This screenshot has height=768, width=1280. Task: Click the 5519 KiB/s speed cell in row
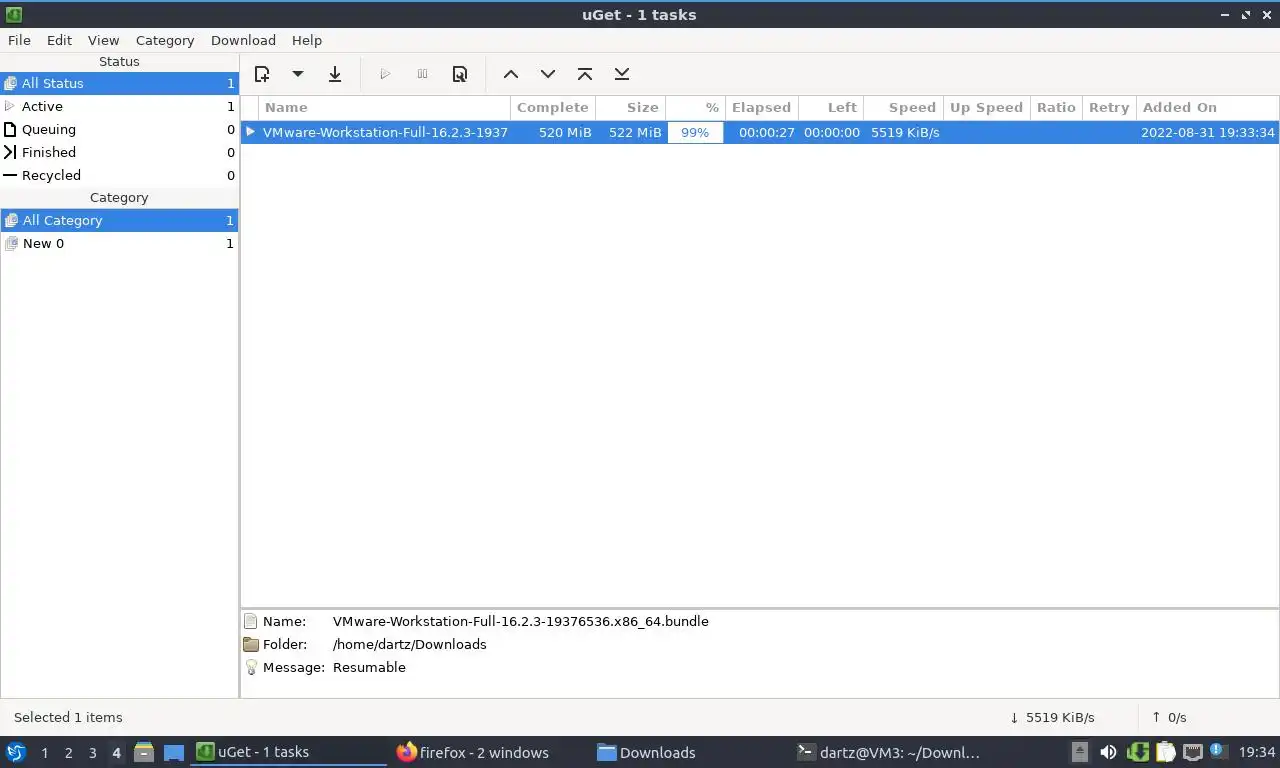click(905, 132)
